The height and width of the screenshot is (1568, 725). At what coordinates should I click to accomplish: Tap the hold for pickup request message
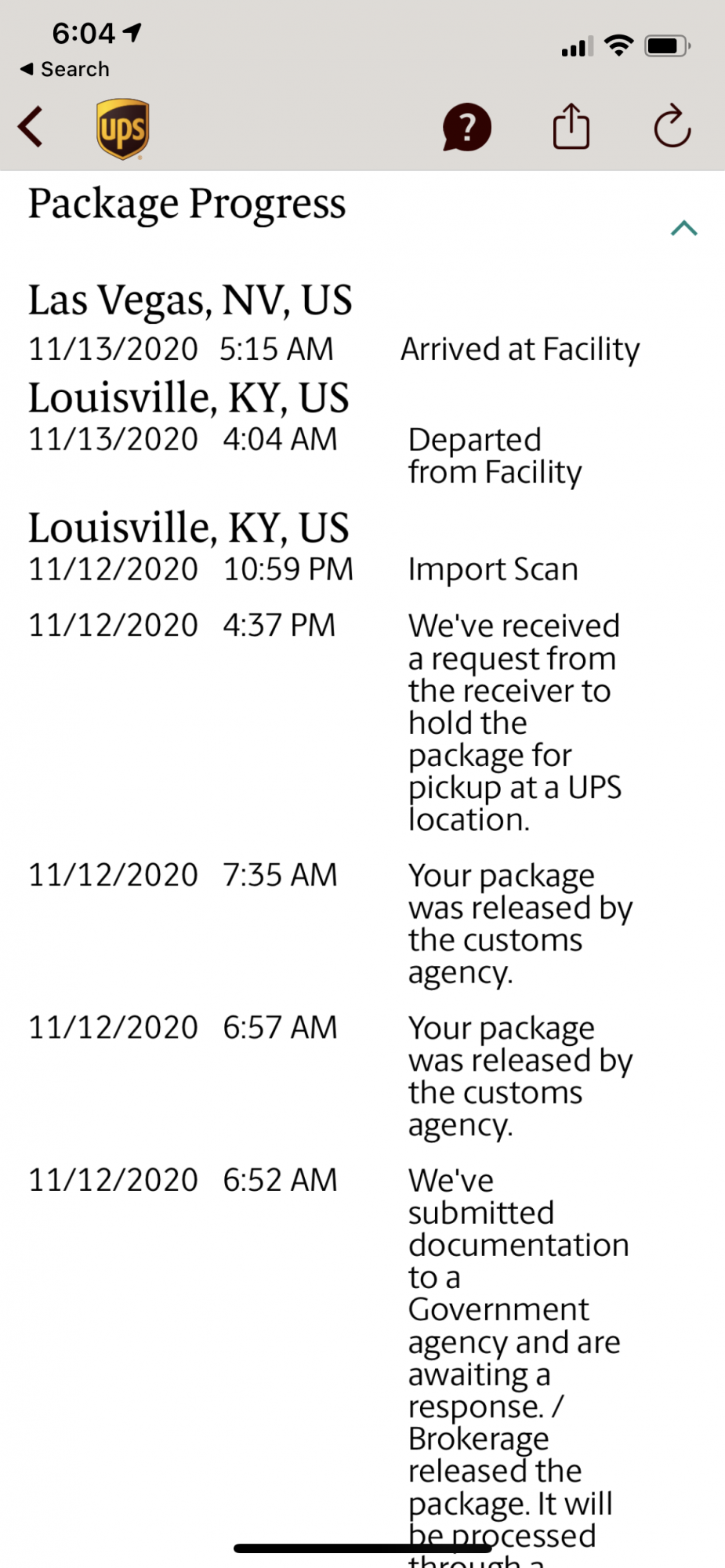tap(514, 722)
